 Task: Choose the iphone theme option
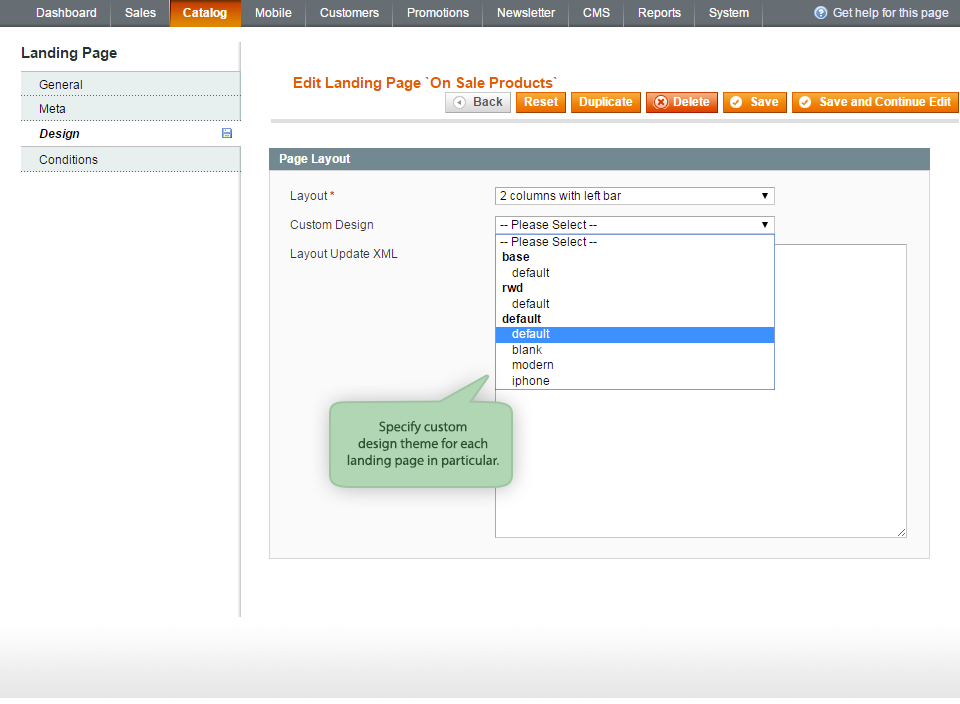click(x=530, y=381)
